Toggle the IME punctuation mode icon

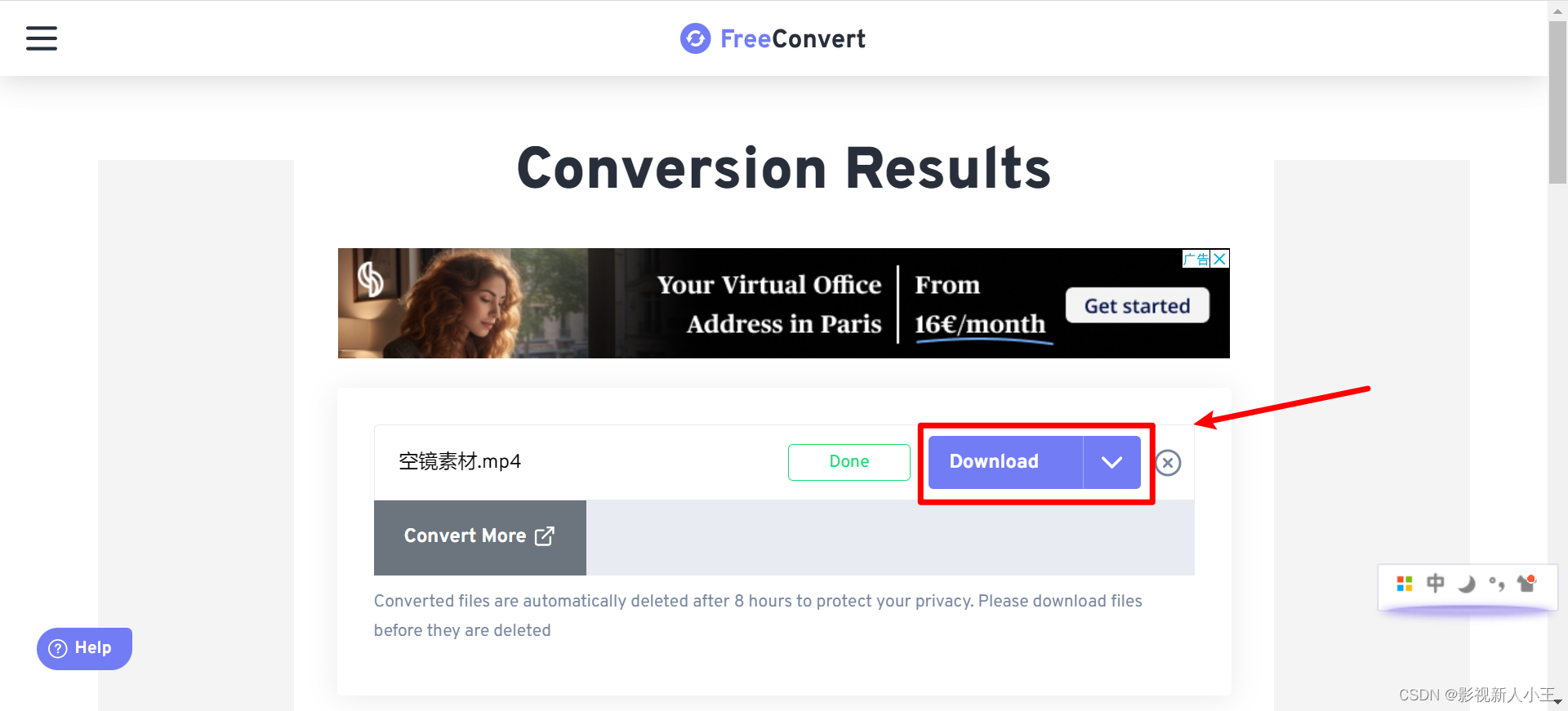tap(1496, 584)
